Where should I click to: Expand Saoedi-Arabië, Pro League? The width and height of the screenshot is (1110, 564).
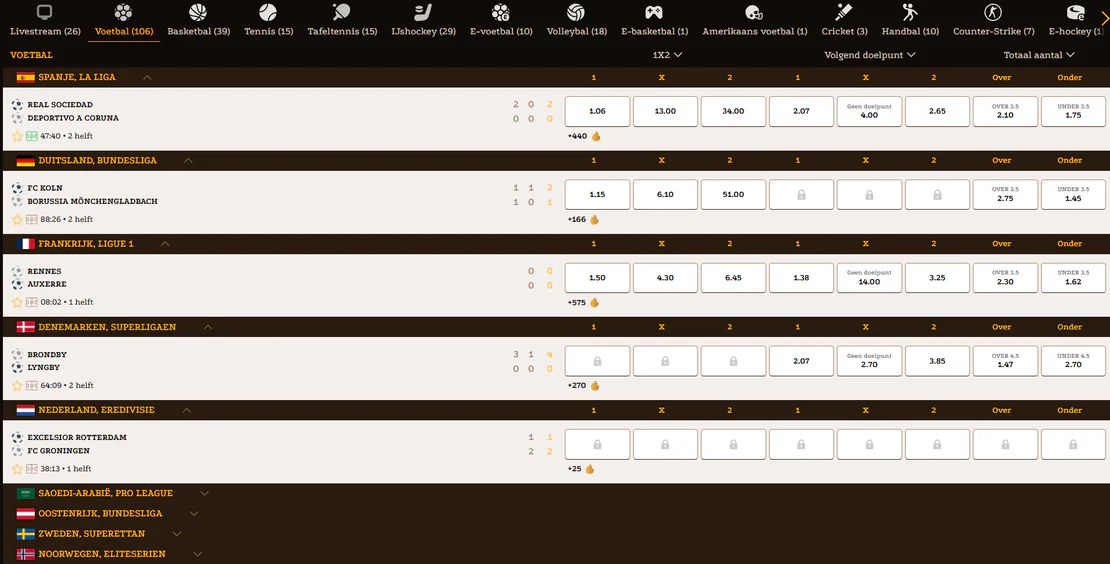coord(205,493)
